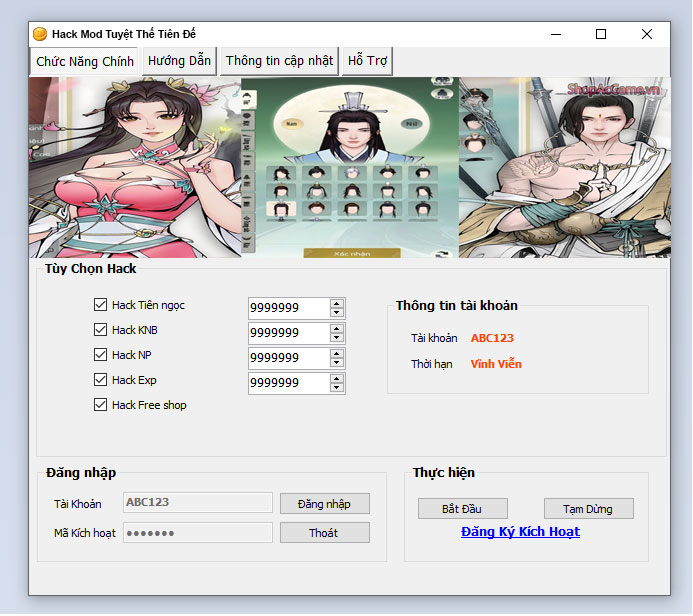The height and width of the screenshot is (616, 693).
Task: Switch to the Hướng Dẫn tab
Action: point(179,61)
